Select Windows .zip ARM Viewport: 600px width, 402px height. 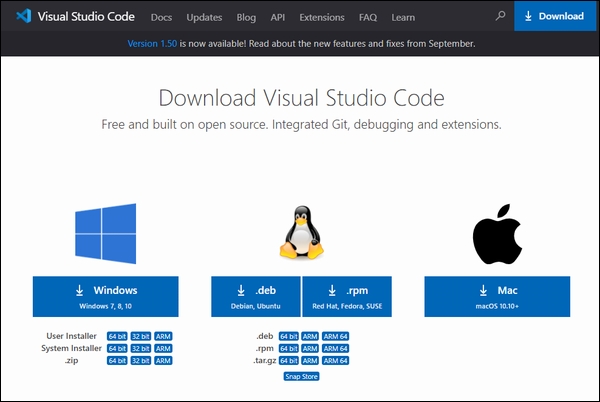pos(163,361)
